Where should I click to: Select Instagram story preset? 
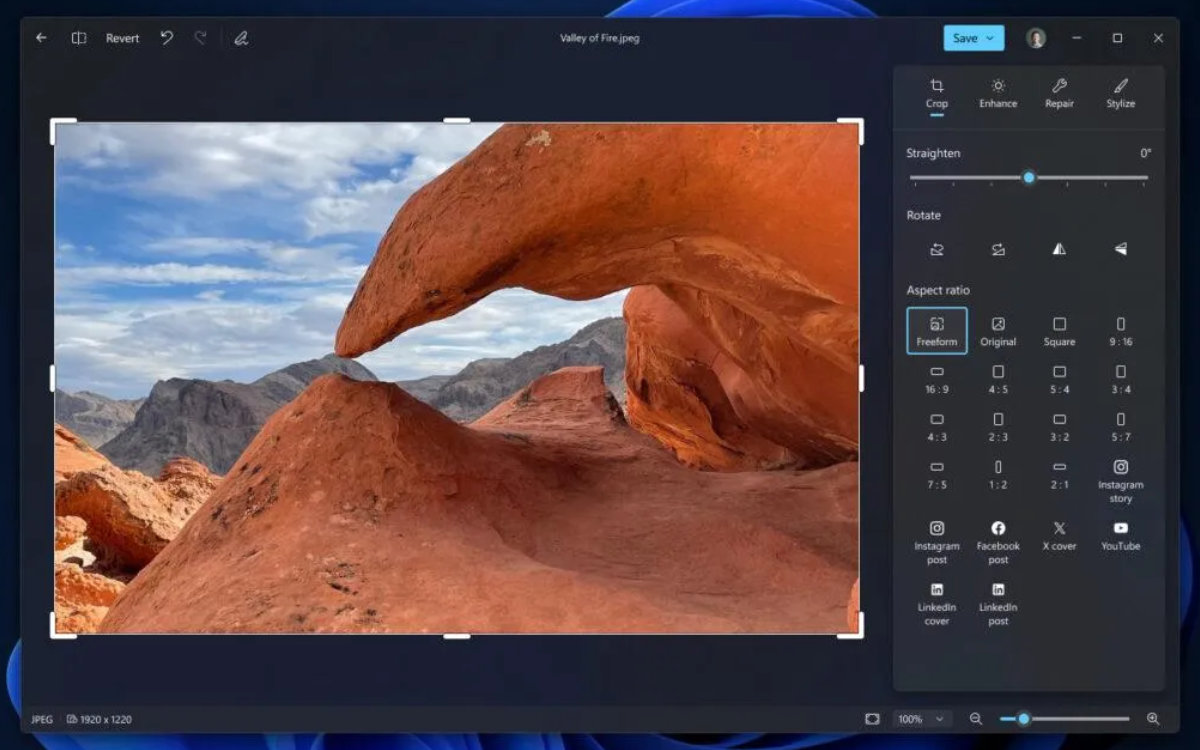[x=1120, y=481]
